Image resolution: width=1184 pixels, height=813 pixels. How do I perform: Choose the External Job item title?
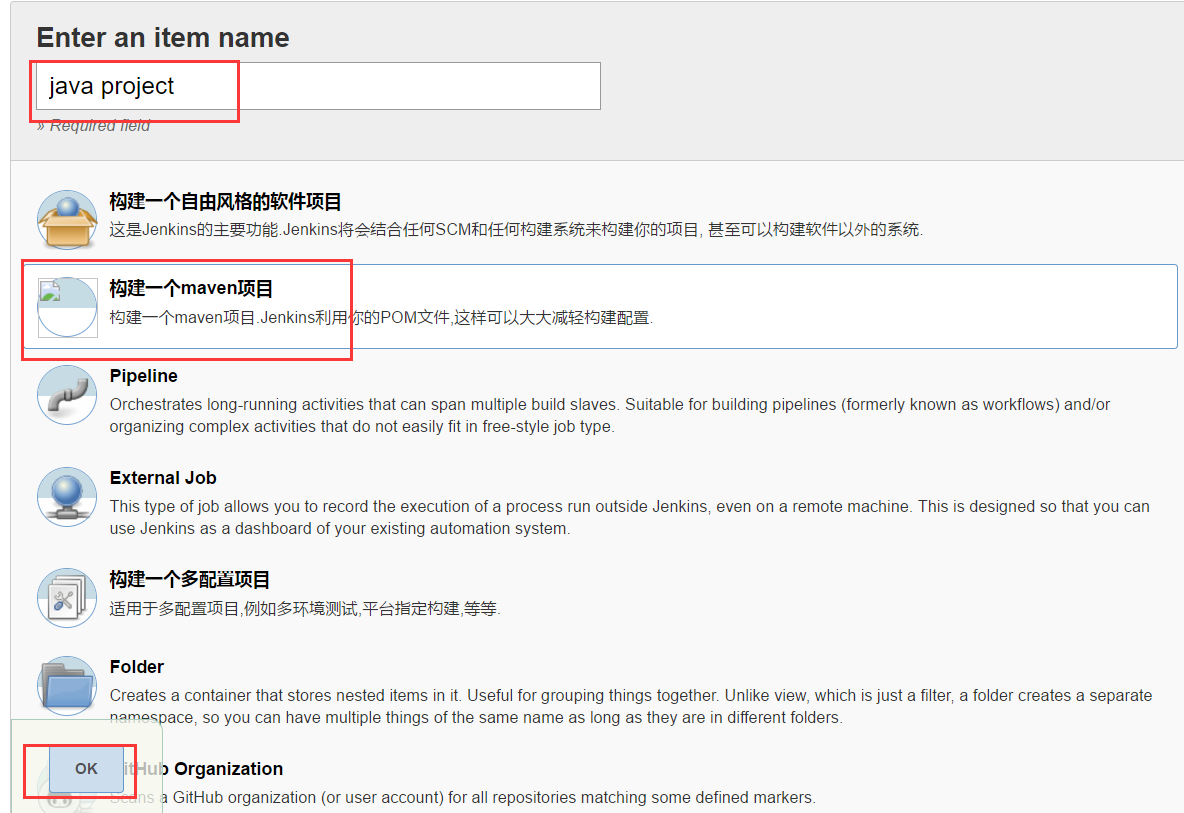[x=163, y=478]
